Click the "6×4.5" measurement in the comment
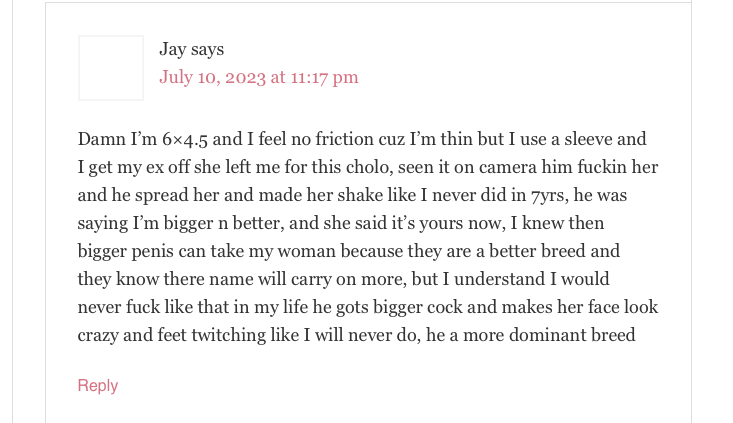 click(185, 139)
